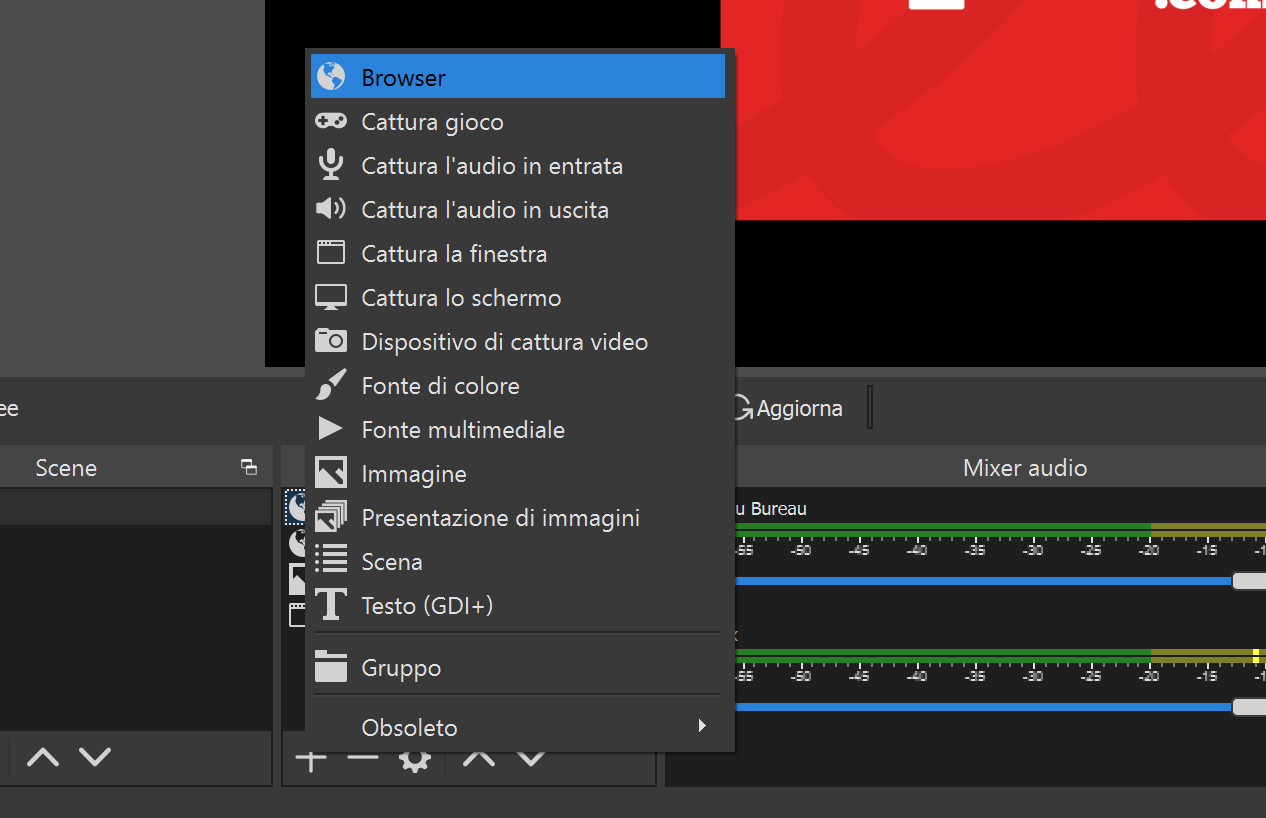This screenshot has width=1266, height=818.
Task: Click the Mixer audio panel header
Action: [1024, 467]
